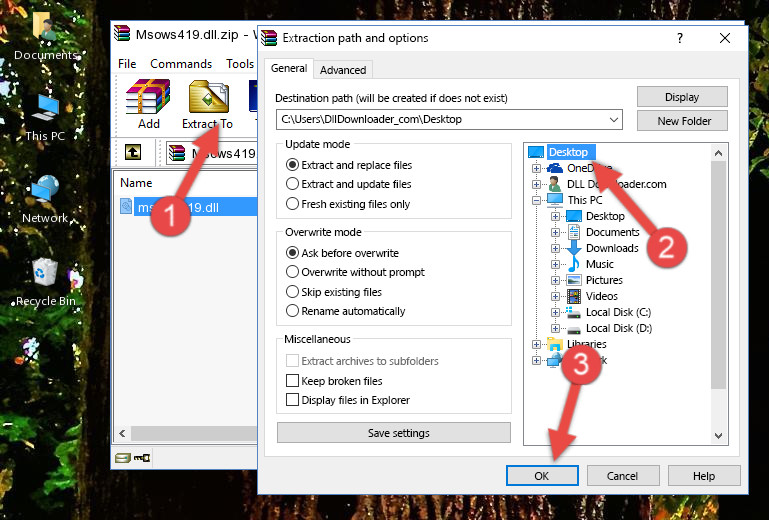Expand the Local Disk (C:) node
This screenshot has width=769, height=520.
point(555,312)
